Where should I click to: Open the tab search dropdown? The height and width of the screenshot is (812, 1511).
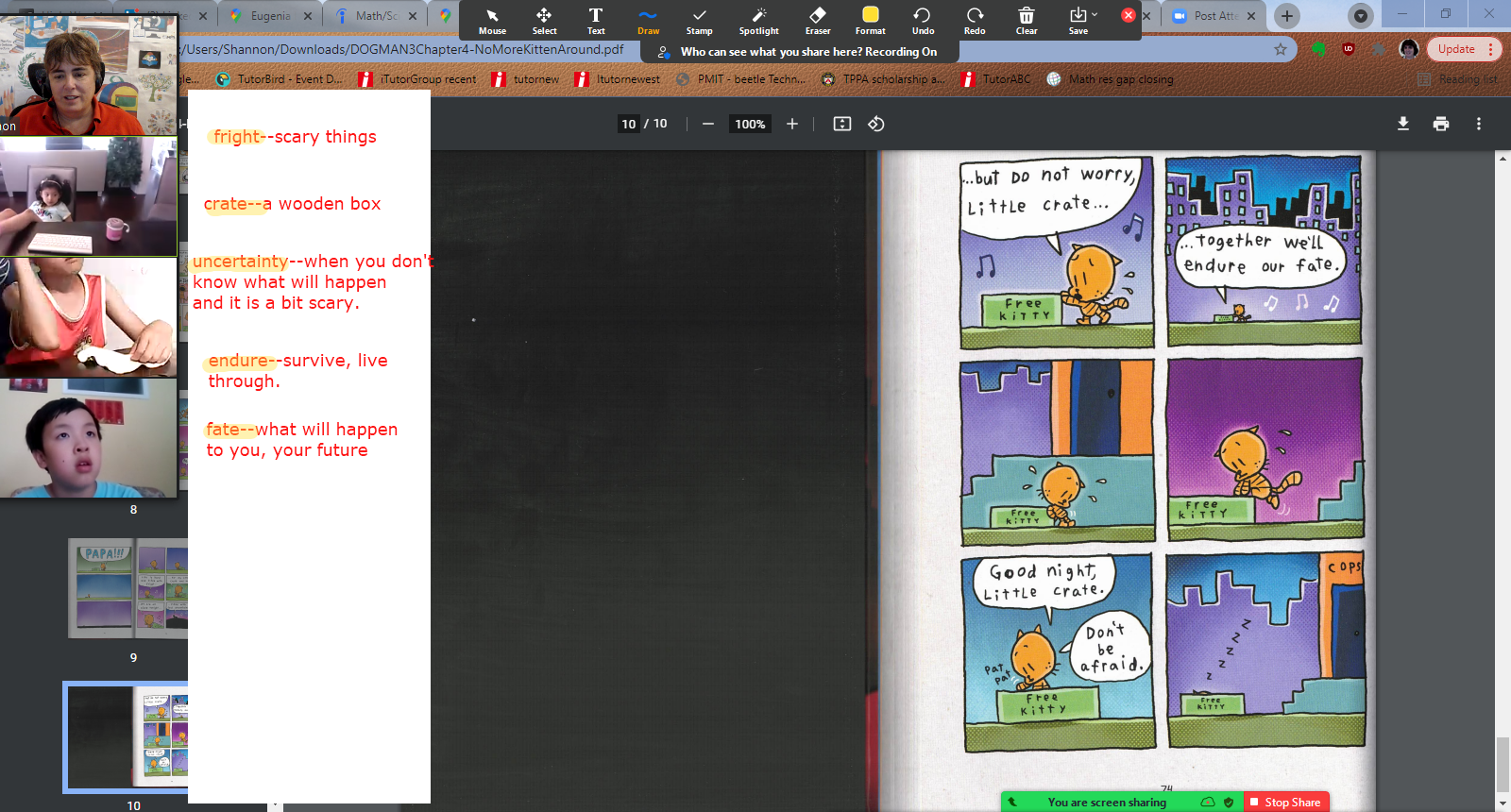pos(1360,16)
